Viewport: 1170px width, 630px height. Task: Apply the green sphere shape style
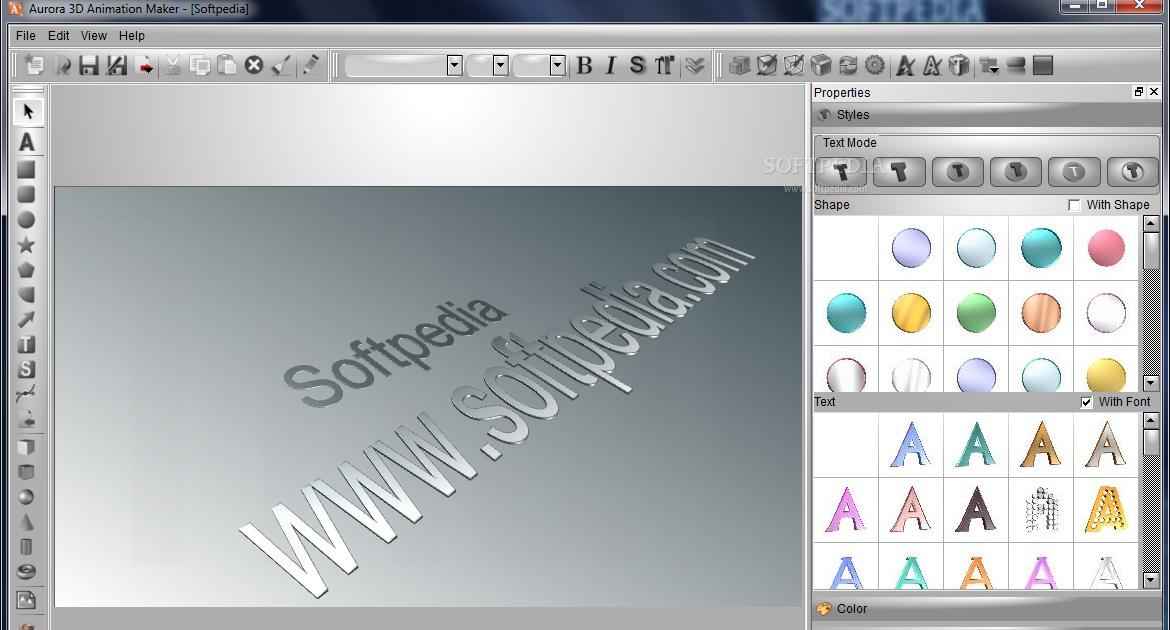pos(976,313)
